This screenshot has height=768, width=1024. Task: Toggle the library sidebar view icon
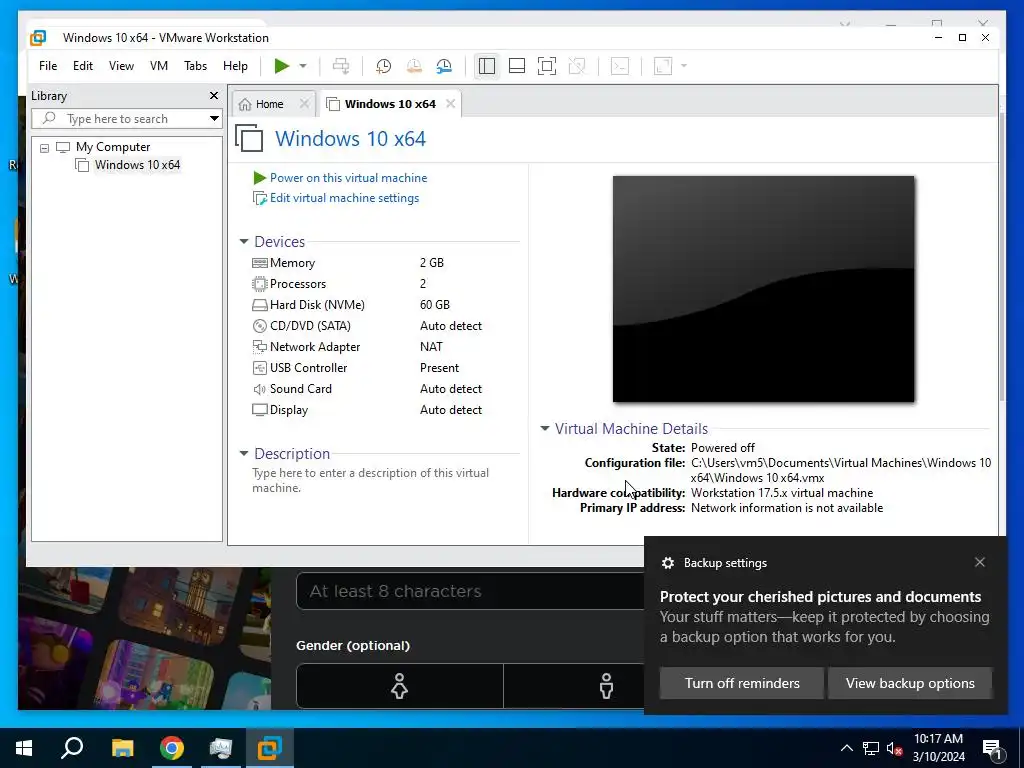487,66
